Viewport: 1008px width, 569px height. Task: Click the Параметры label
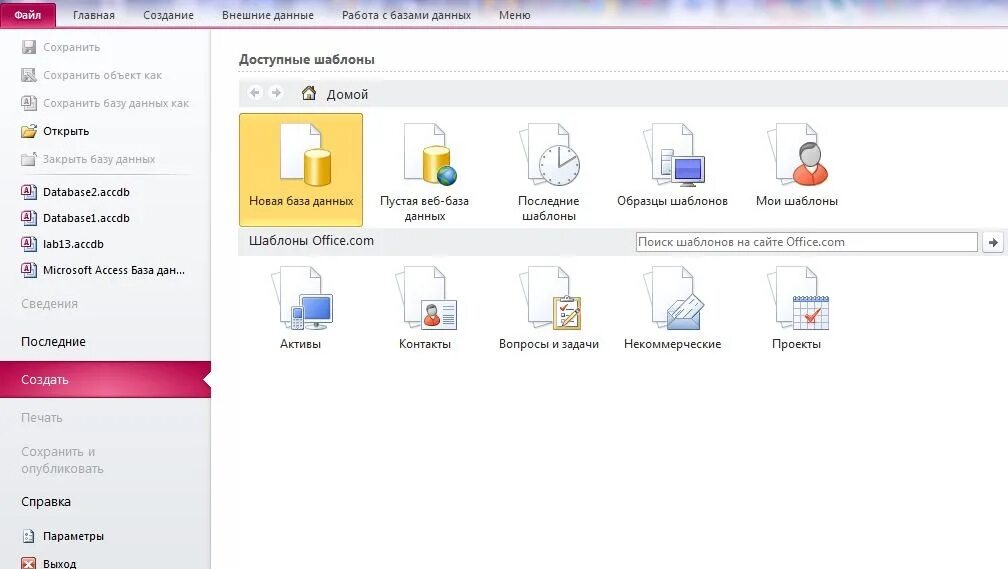pyautogui.click(x=73, y=536)
